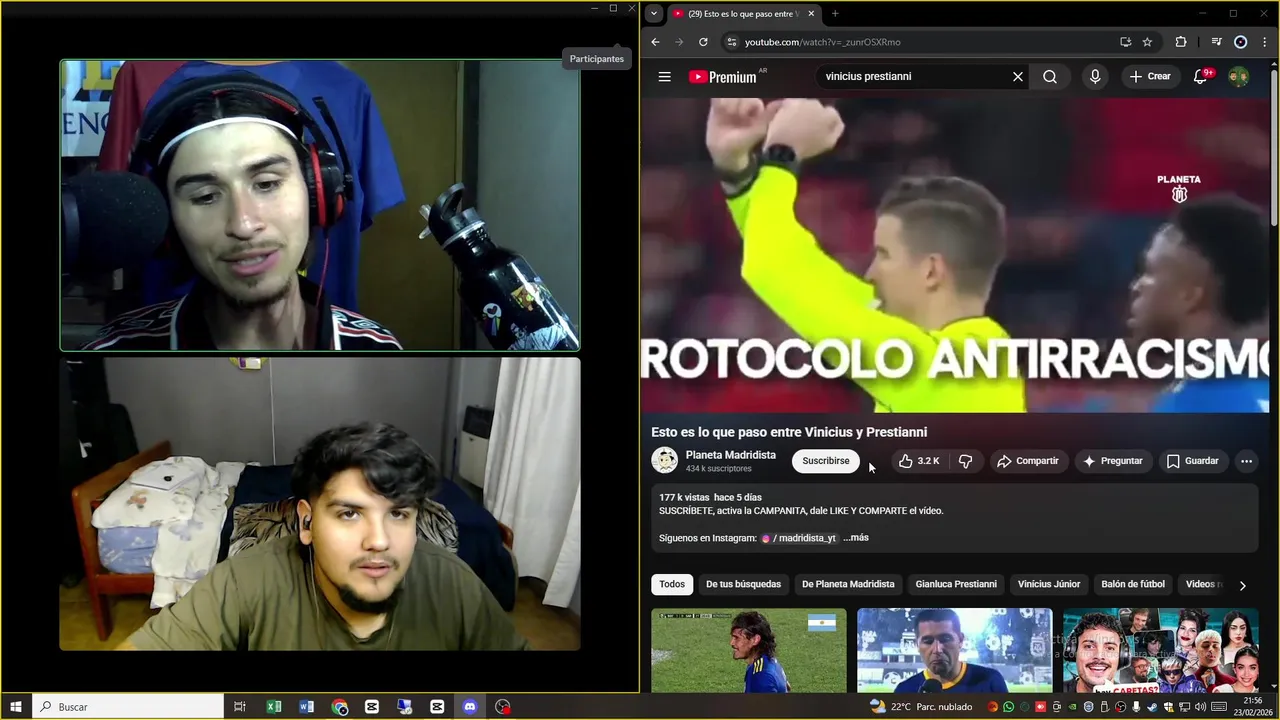The width and height of the screenshot is (1280, 720).
Task: Open Chrome profile avatar
Action: (1240, 42)
